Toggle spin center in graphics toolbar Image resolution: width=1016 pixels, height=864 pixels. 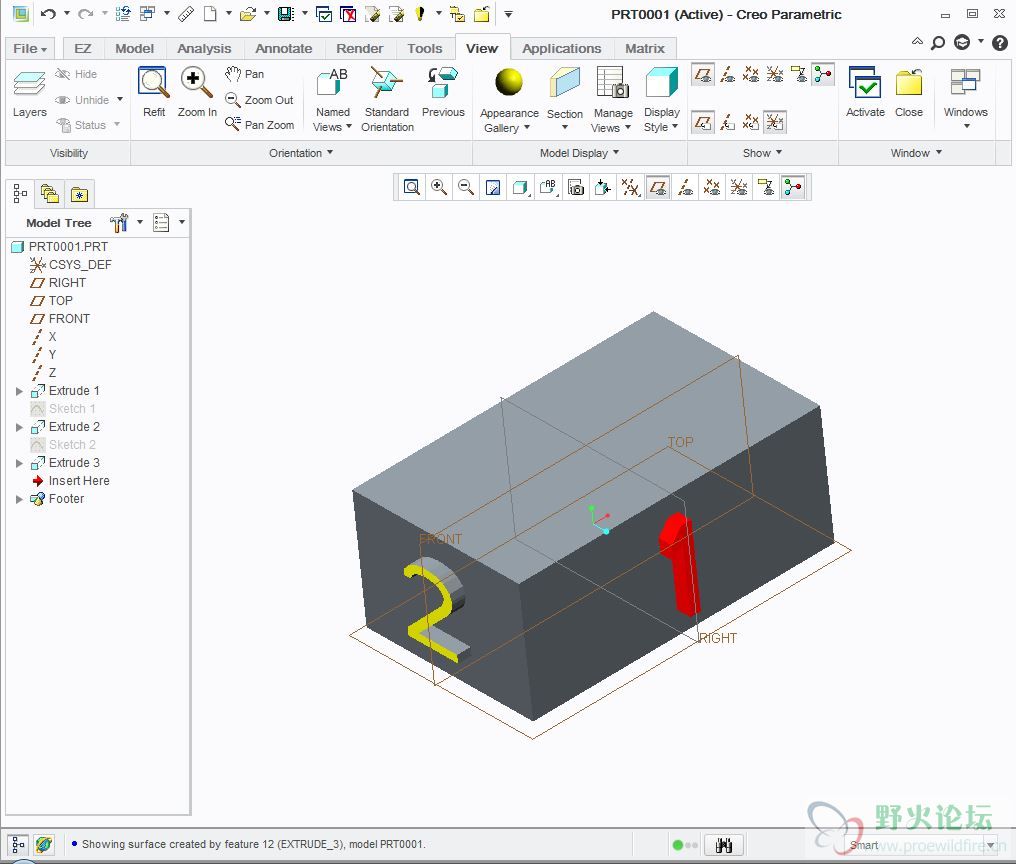point(793,187)
